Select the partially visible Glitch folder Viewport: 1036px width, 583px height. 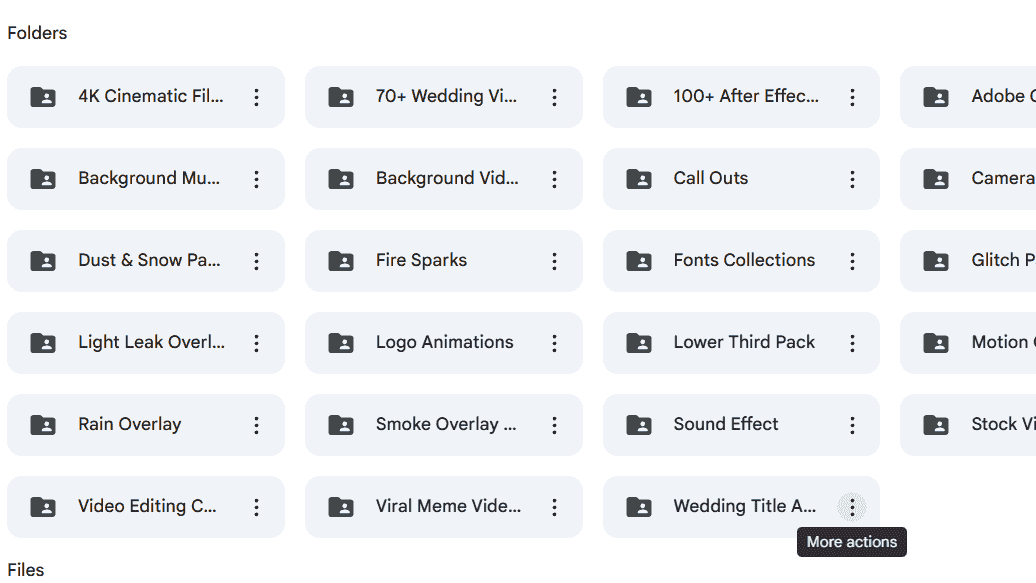[x=969, y=261]
